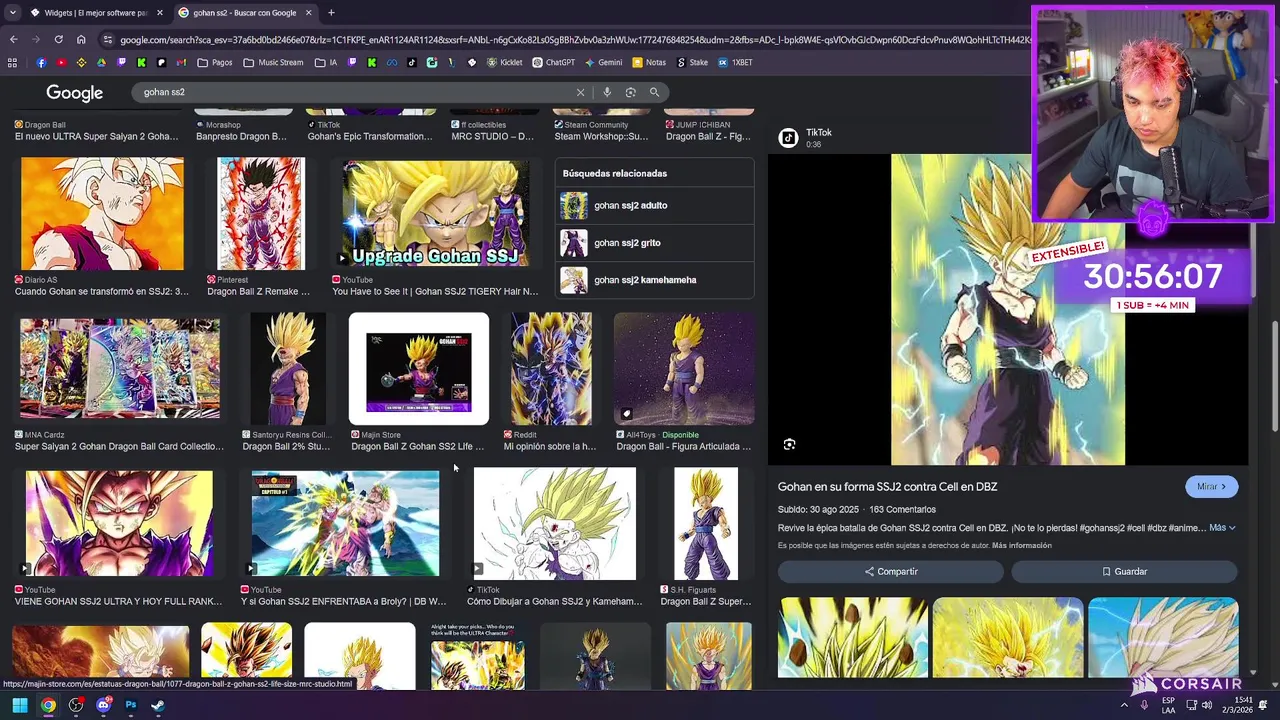Select related search gohan ssj2 adulto
This screenshot has width=1280, height=720.
[654, 206]
